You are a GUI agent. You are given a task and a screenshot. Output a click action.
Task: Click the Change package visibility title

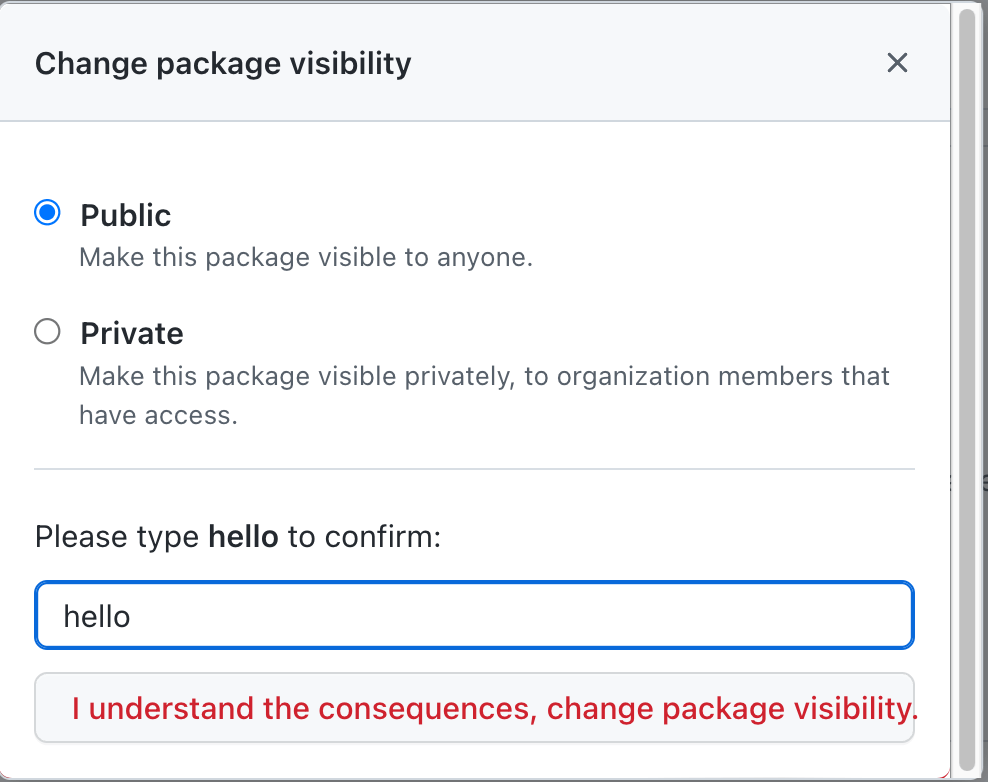tap(222, 63)
